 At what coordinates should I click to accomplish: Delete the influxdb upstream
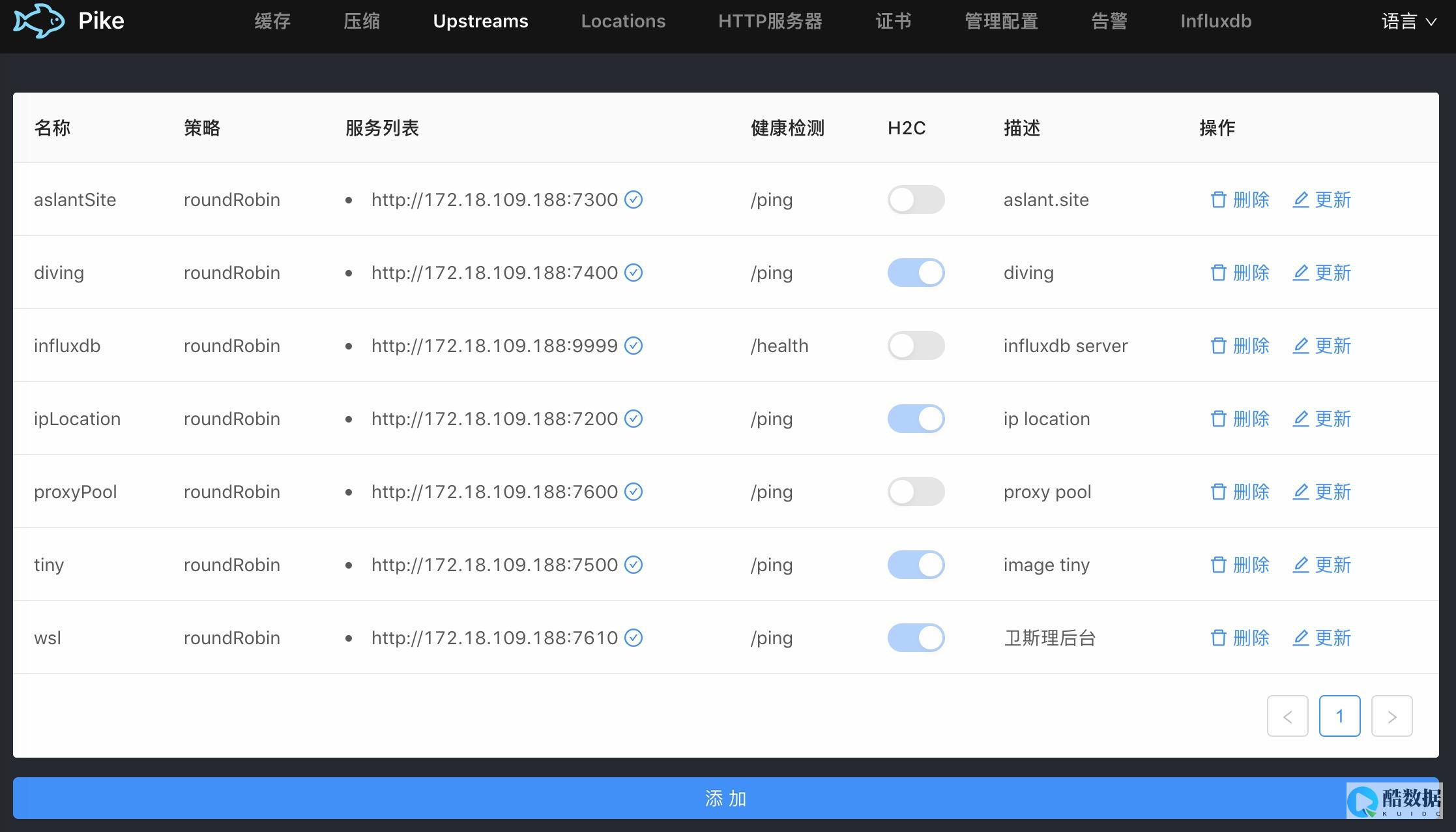(1240, 346)
